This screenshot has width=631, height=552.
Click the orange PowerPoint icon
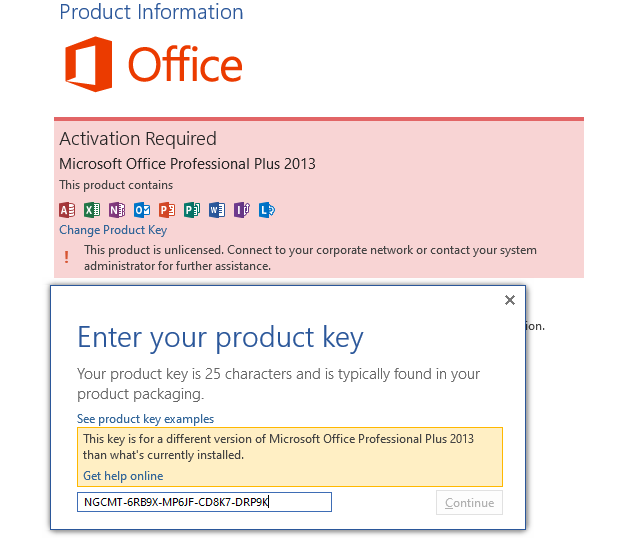[x=167, y=210]
